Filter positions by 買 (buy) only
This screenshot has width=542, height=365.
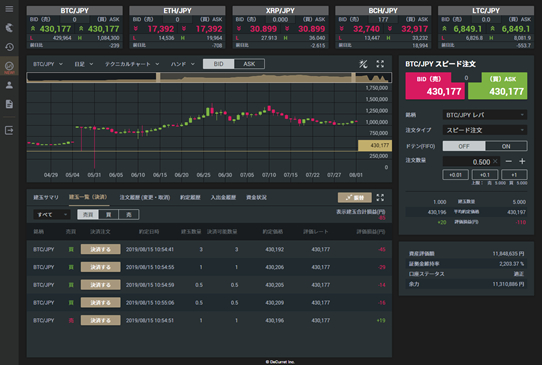(x=109, y=215)
